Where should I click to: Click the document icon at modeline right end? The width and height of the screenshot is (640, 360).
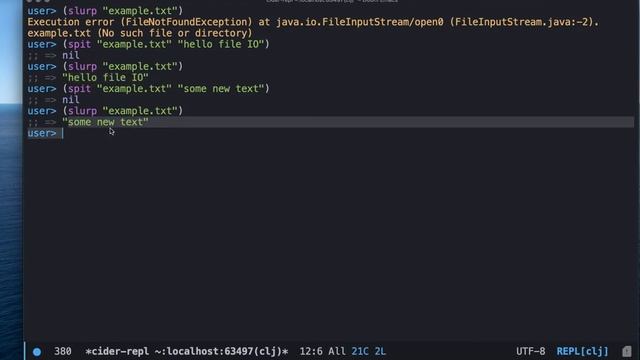pos(627,351)
